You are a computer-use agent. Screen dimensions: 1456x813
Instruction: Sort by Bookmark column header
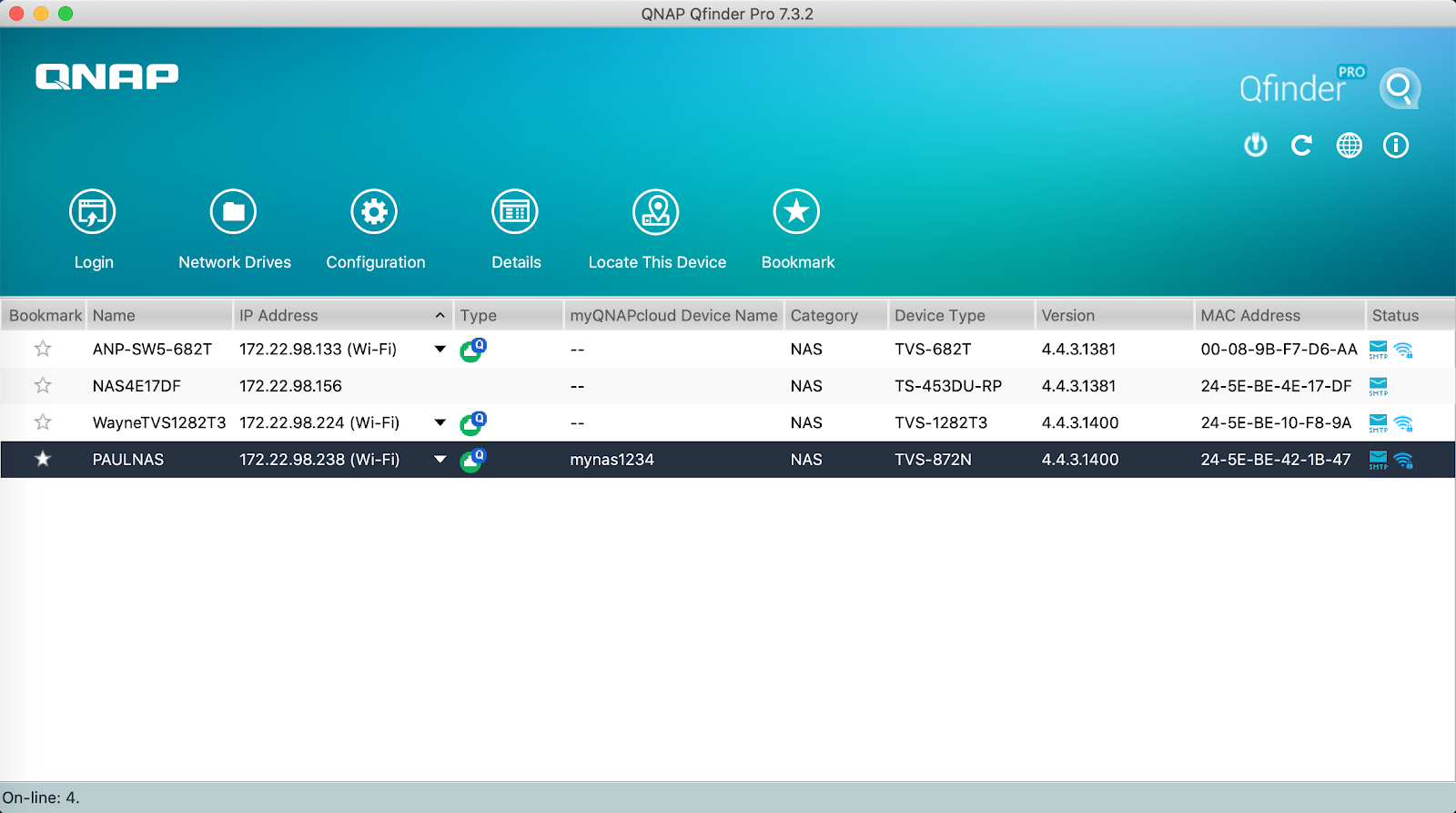[44, 315]
